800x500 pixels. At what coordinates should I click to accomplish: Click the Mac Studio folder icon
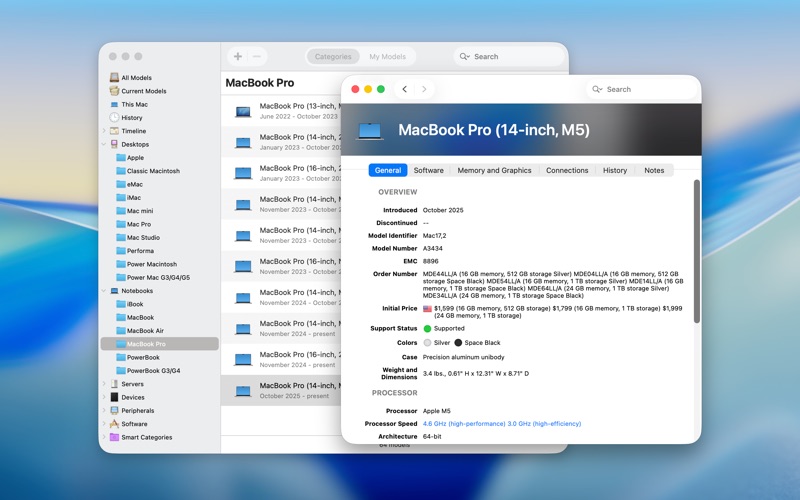tap(121, 237)
